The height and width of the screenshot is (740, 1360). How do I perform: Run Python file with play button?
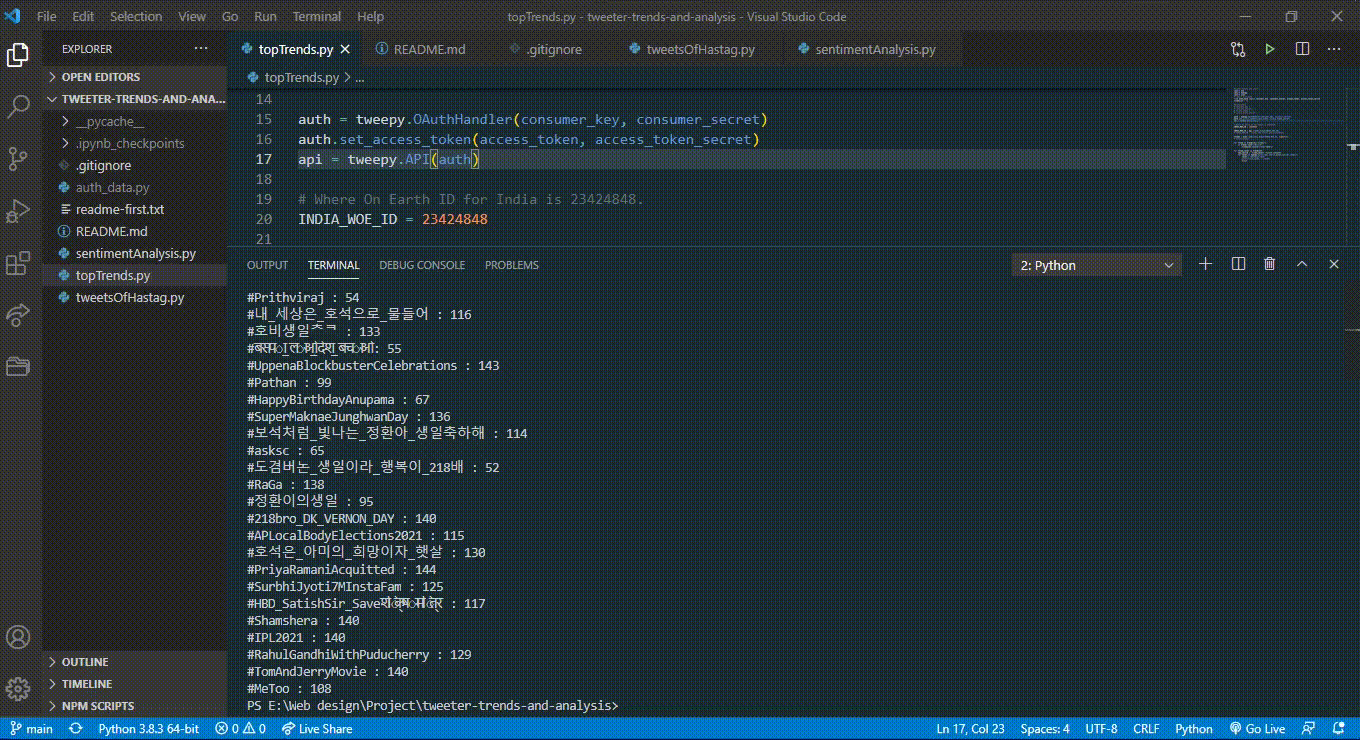click(1270, 48)
